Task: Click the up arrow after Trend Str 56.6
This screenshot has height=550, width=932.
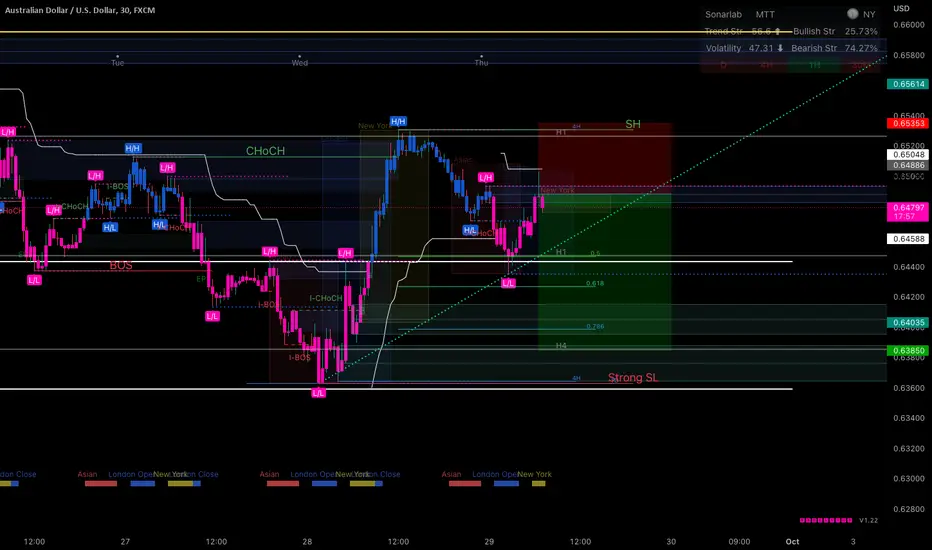Action: (777, 31)
